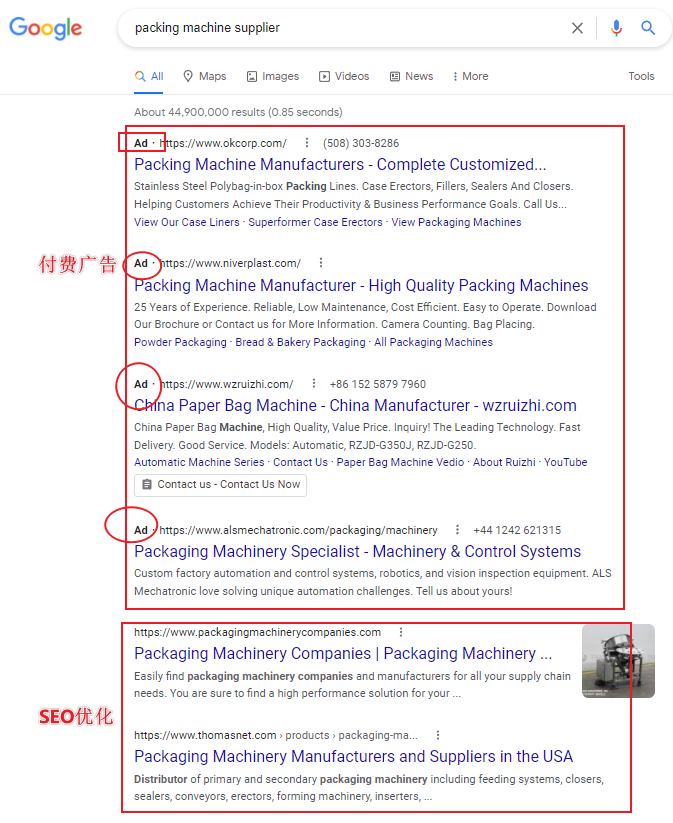Image resolution: width=673 pixels, height=823 pixels.
Task: Switch to the All results tab
Action: click(149, 77)
